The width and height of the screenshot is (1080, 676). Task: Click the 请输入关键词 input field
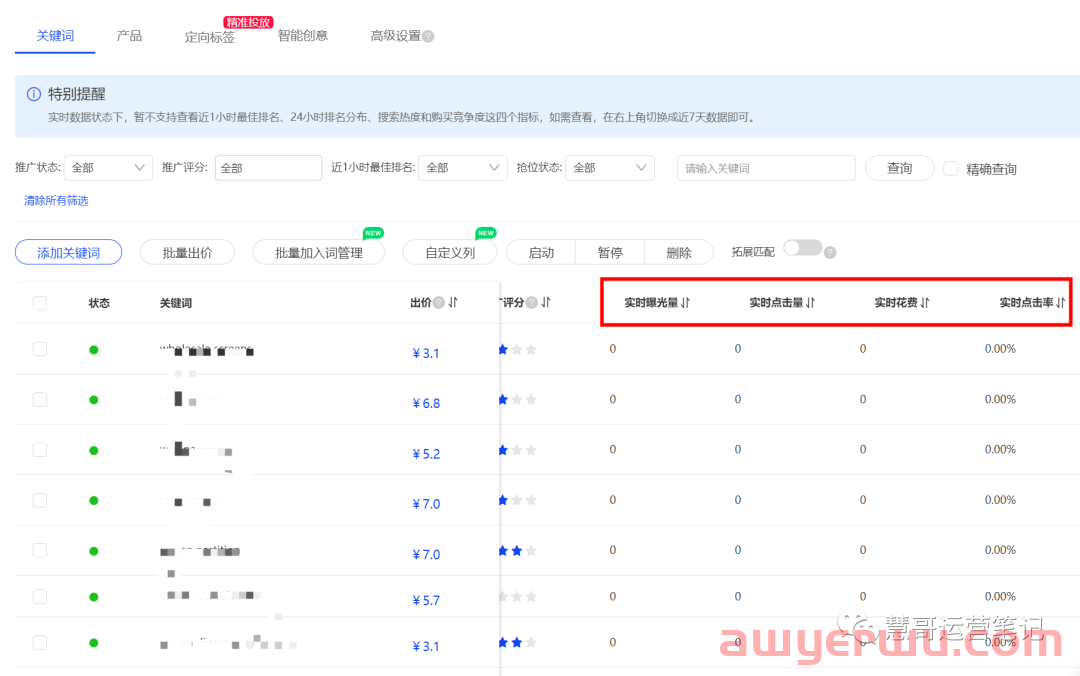click(x=766, y=168)
